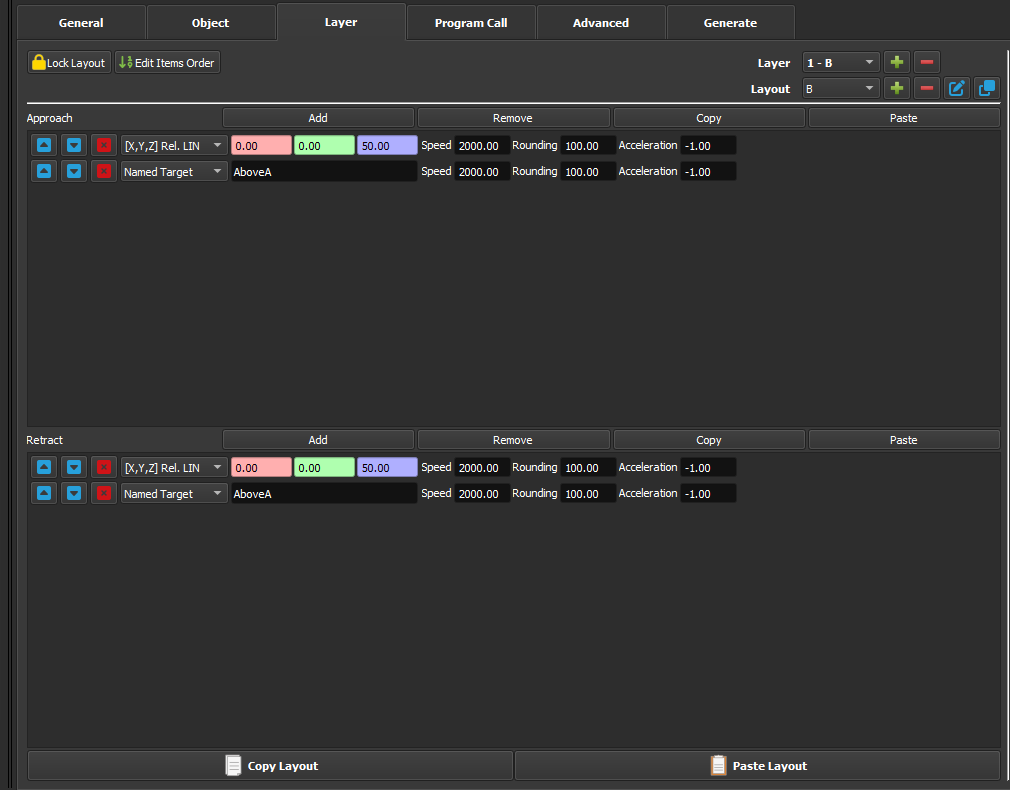Click the edit layout pencil icon
1010x790 pixels.
pos(957,89)
